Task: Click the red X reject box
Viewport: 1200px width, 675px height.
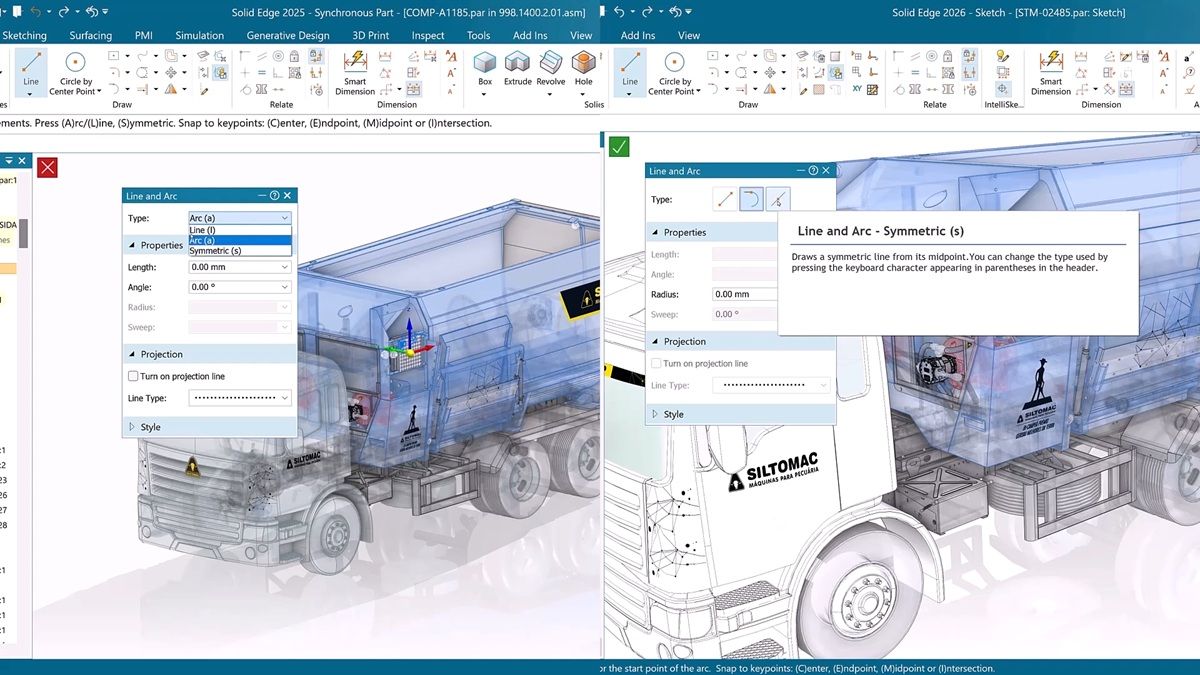Action: [47, 166]
